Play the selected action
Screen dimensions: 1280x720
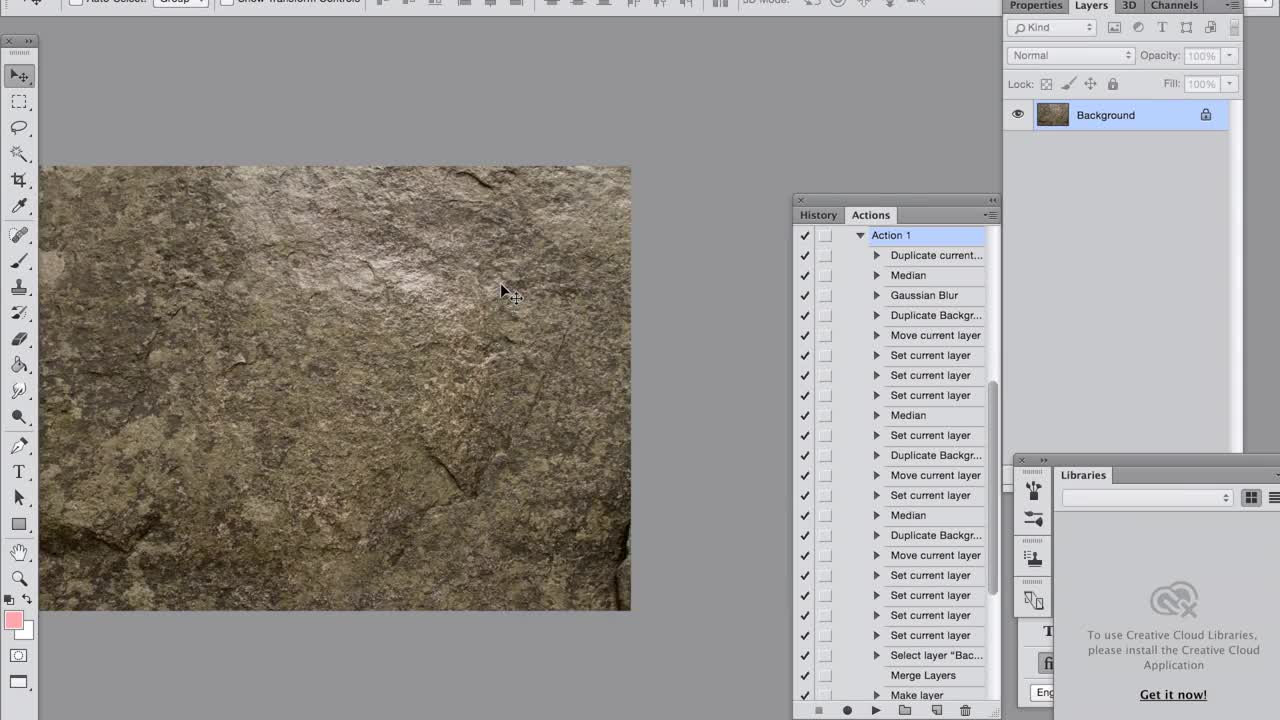coord(875,710)
